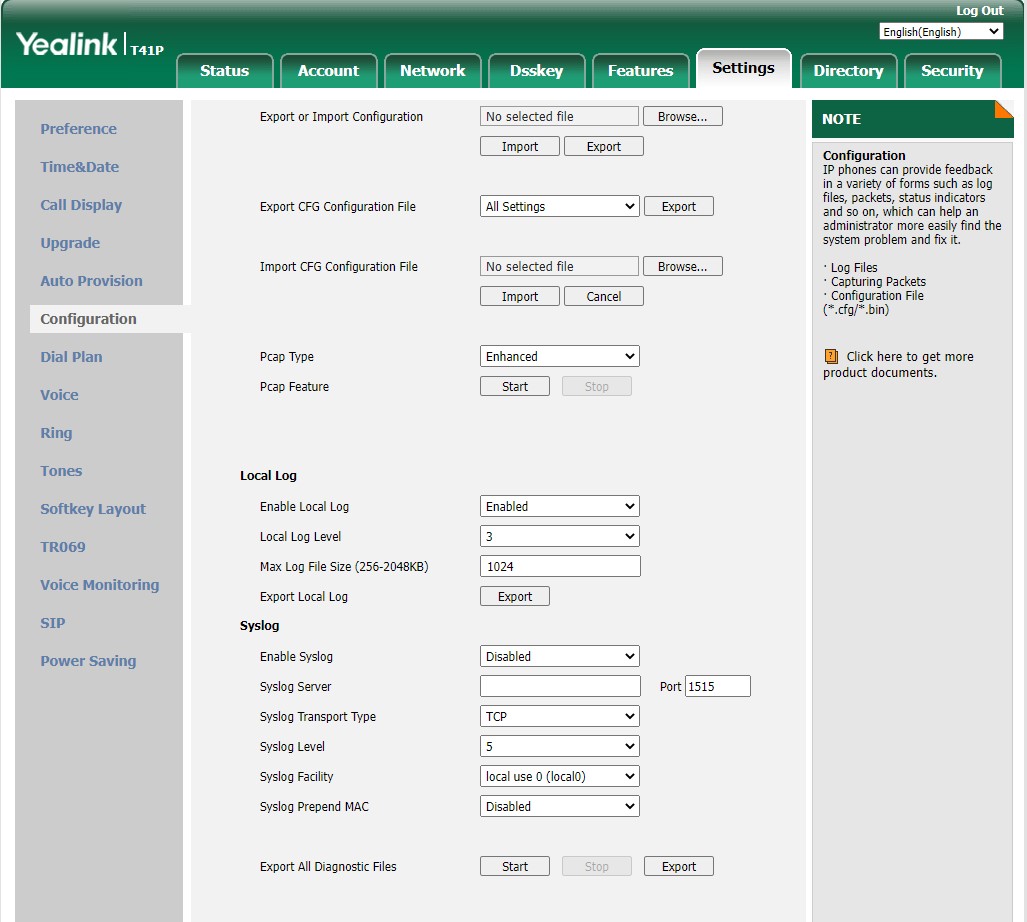This screenshot has height=922, width=1027.
Task: Open Export CFG Configuration File dropdown
Action: click(559, 207)
